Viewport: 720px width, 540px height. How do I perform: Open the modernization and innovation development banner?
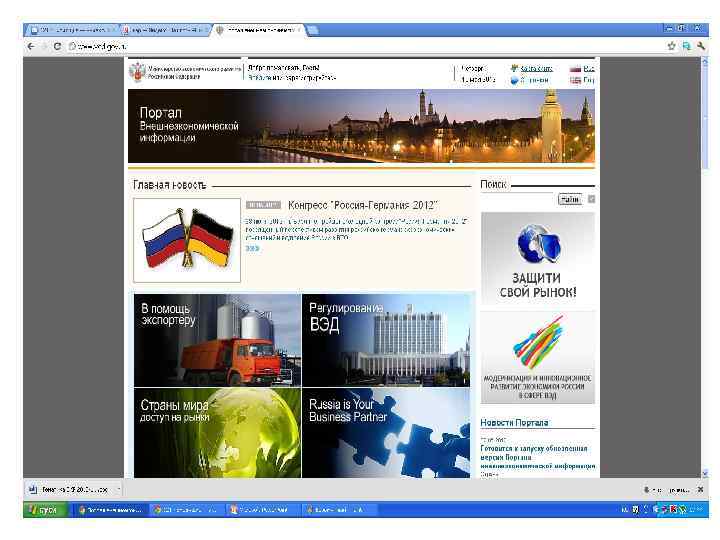538,358
